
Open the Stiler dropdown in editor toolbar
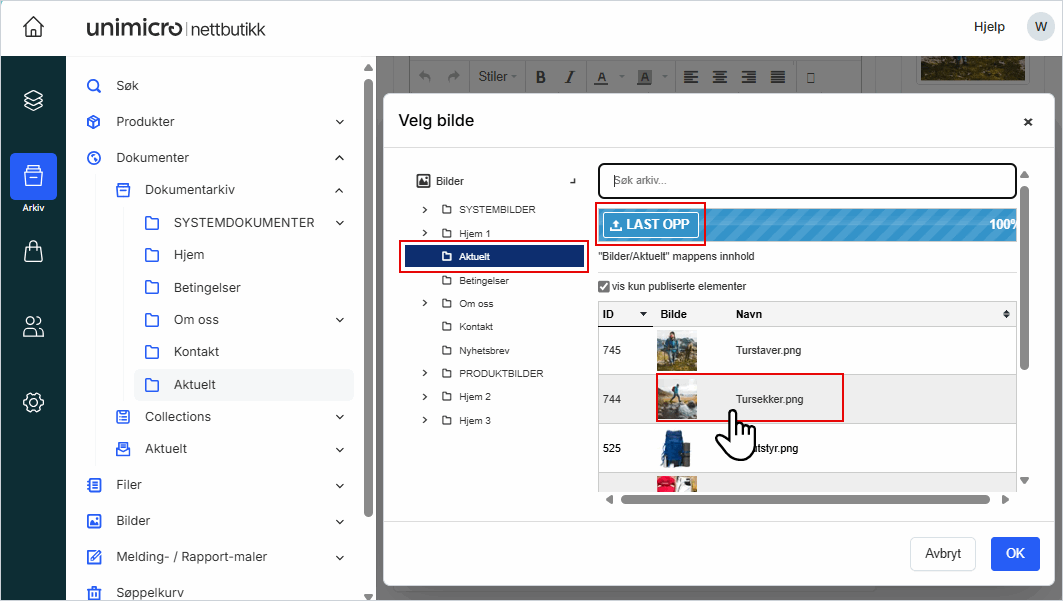[497, 77]
